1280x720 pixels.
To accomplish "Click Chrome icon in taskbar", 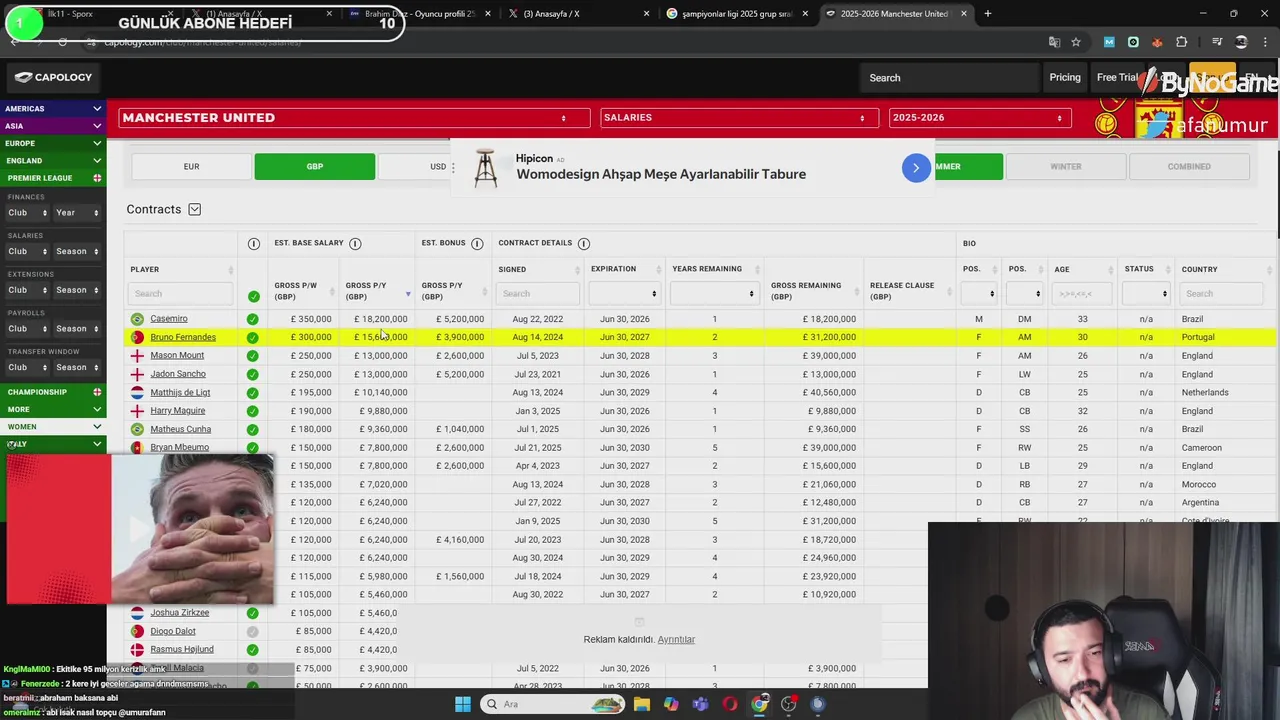I will pos(759,704).
